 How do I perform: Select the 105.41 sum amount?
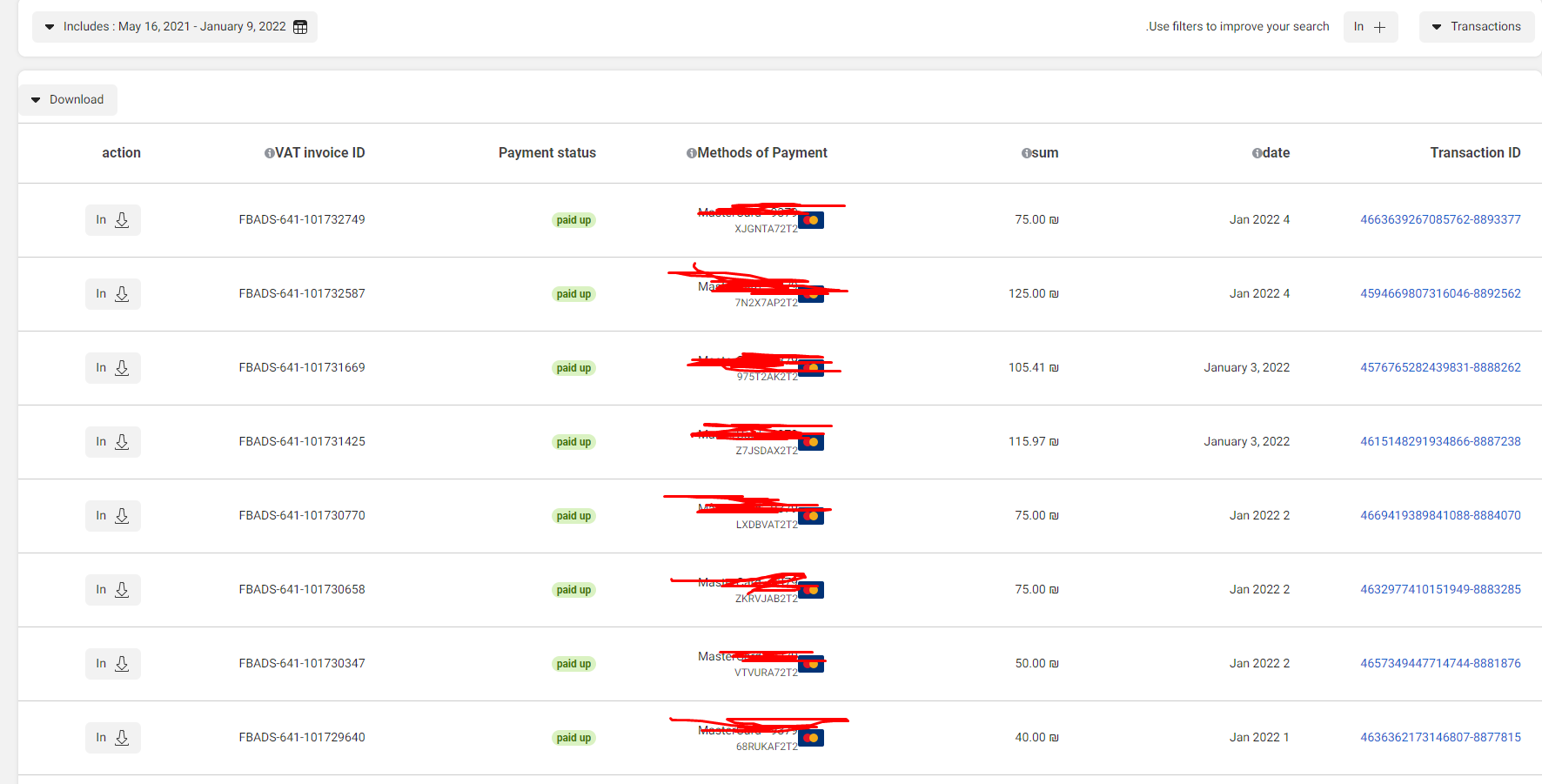point(1033,368)
